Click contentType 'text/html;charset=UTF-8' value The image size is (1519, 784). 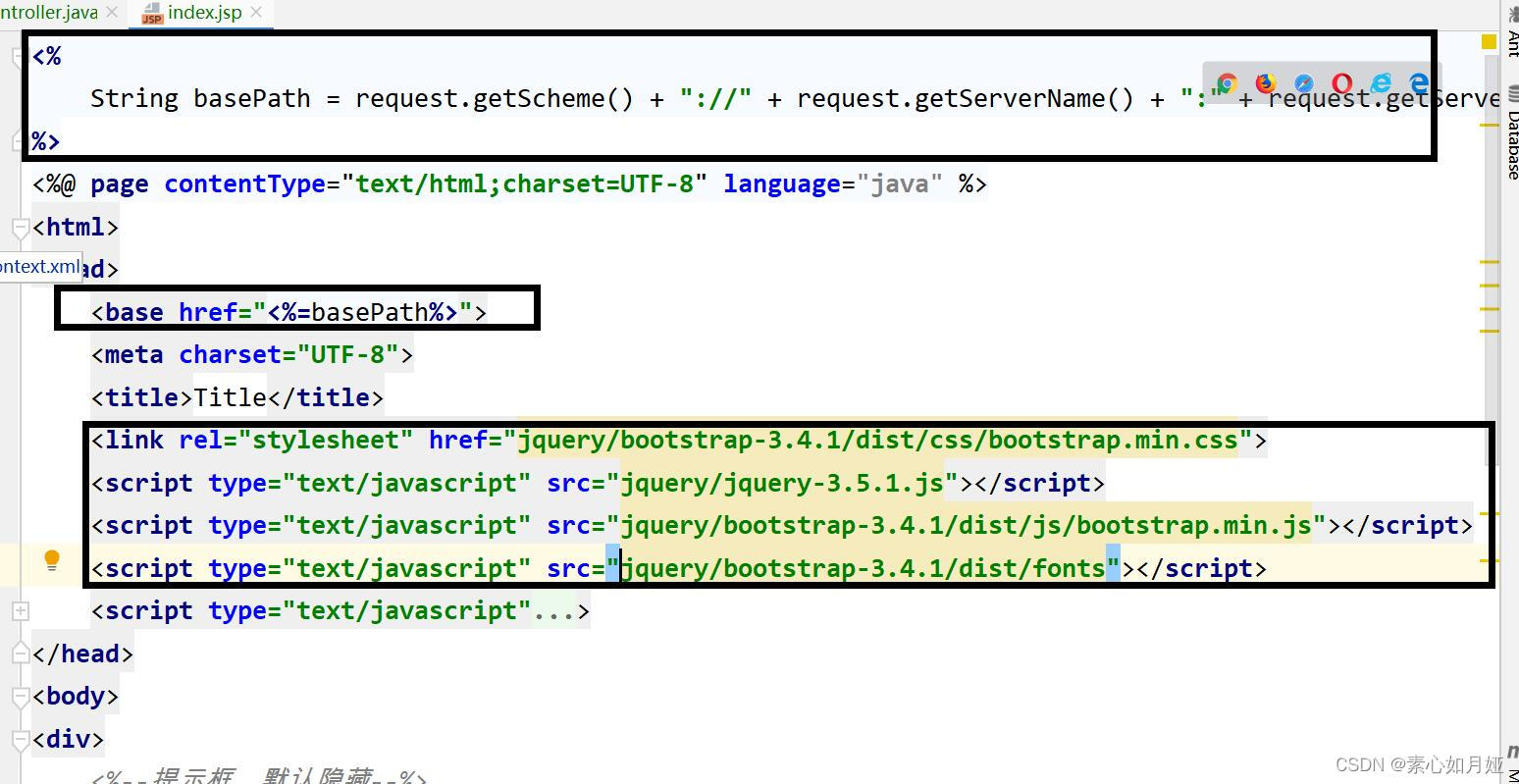pos(524,183)
